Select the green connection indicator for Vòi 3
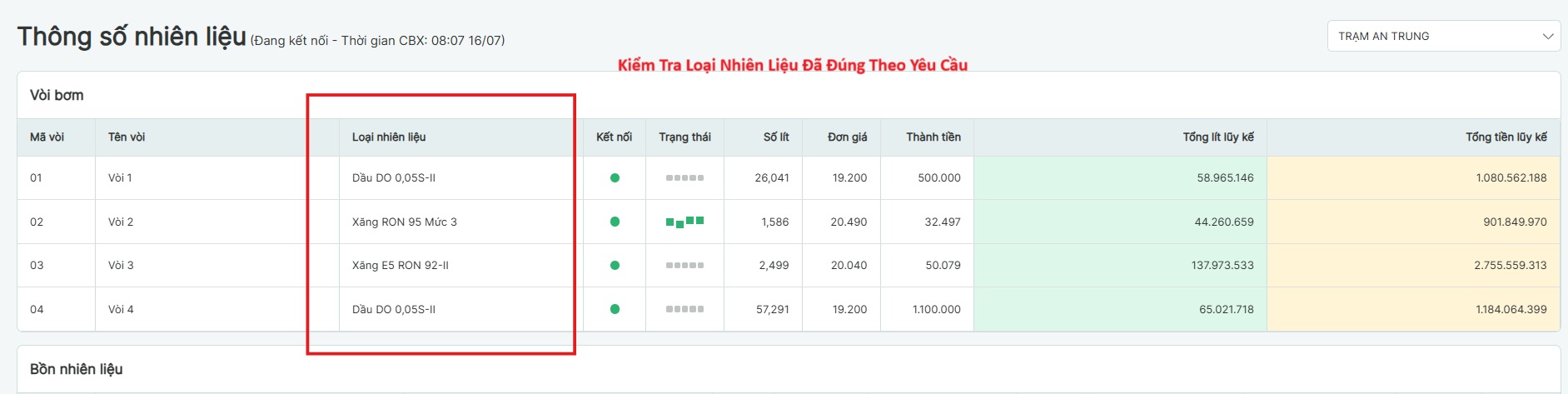1568x394 pixels. (615, 266)
